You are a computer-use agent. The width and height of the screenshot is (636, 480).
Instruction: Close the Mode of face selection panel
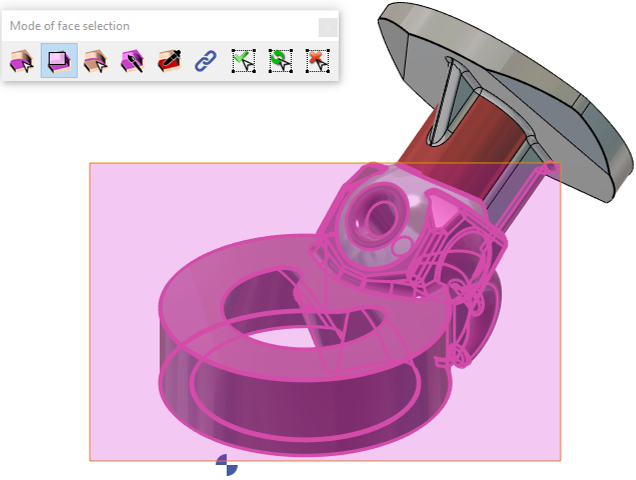point(327,27)
